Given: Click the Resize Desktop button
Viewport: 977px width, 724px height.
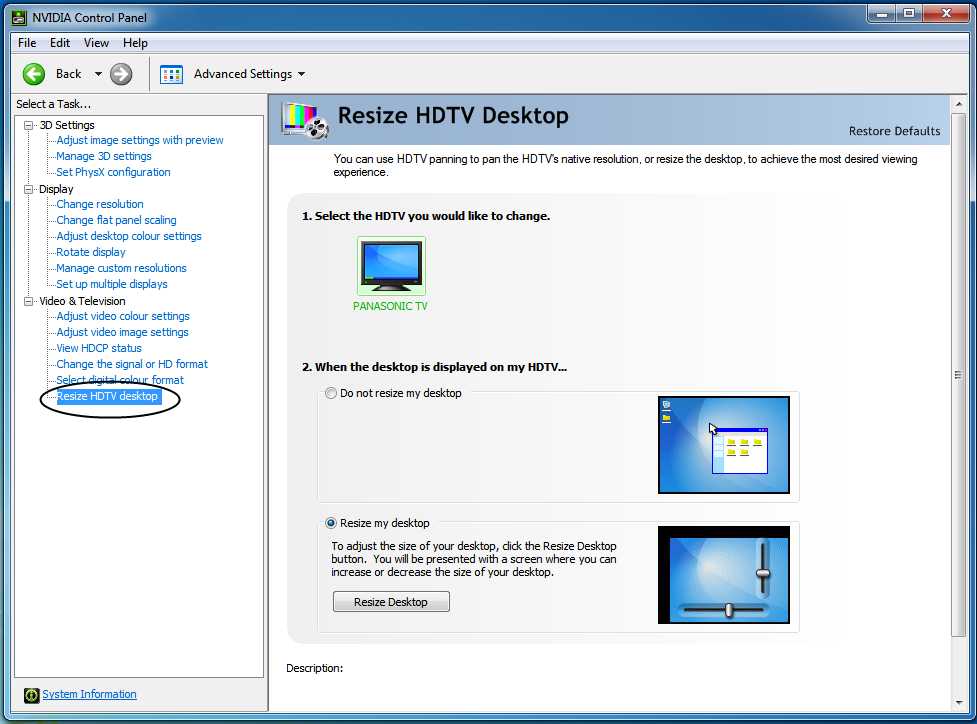Looking at the screenshot, I should coord(391,602).
